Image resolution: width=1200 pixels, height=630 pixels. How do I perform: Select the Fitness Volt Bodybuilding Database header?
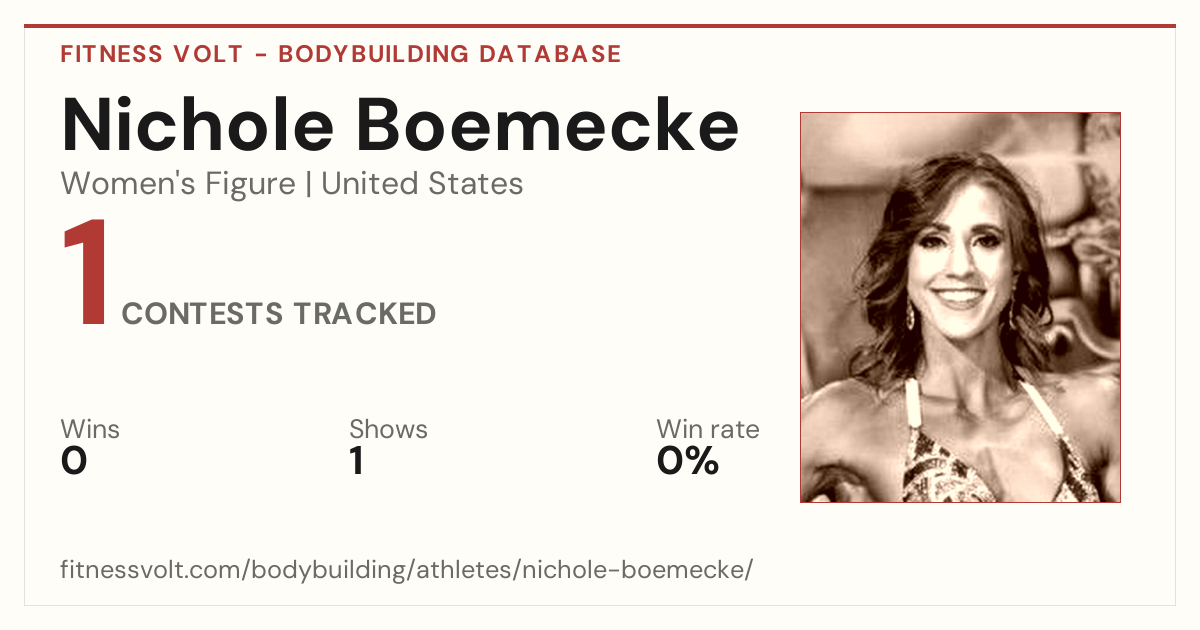tap(341, 54)
